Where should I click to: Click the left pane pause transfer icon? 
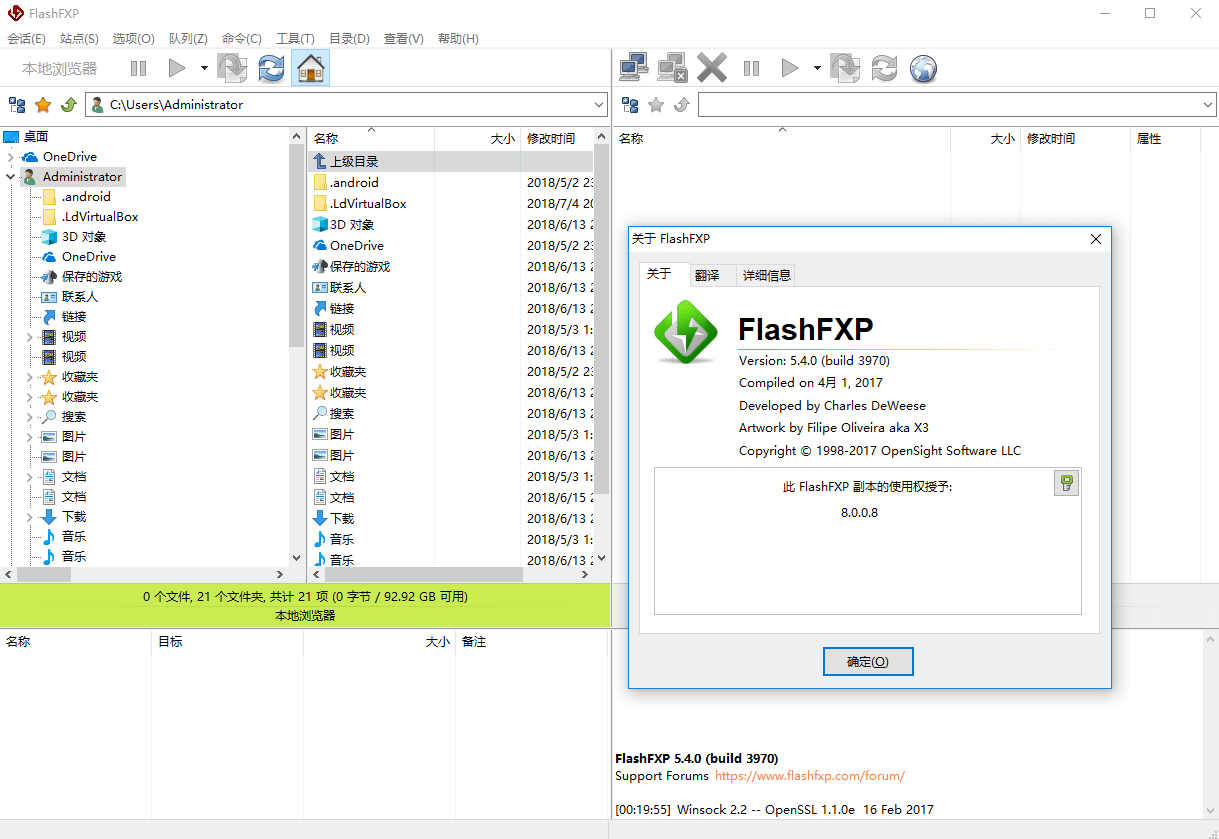pyautogui.click(x=138, y=68)
